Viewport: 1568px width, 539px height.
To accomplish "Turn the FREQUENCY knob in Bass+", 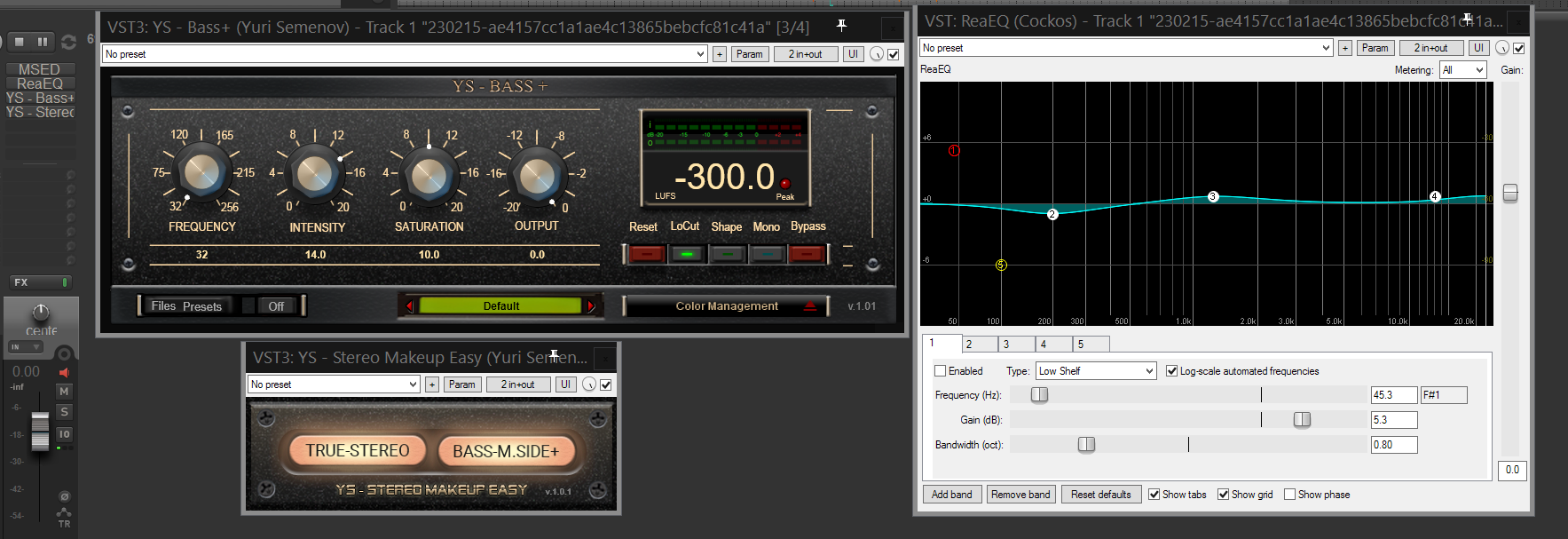I will pos(201,172).
